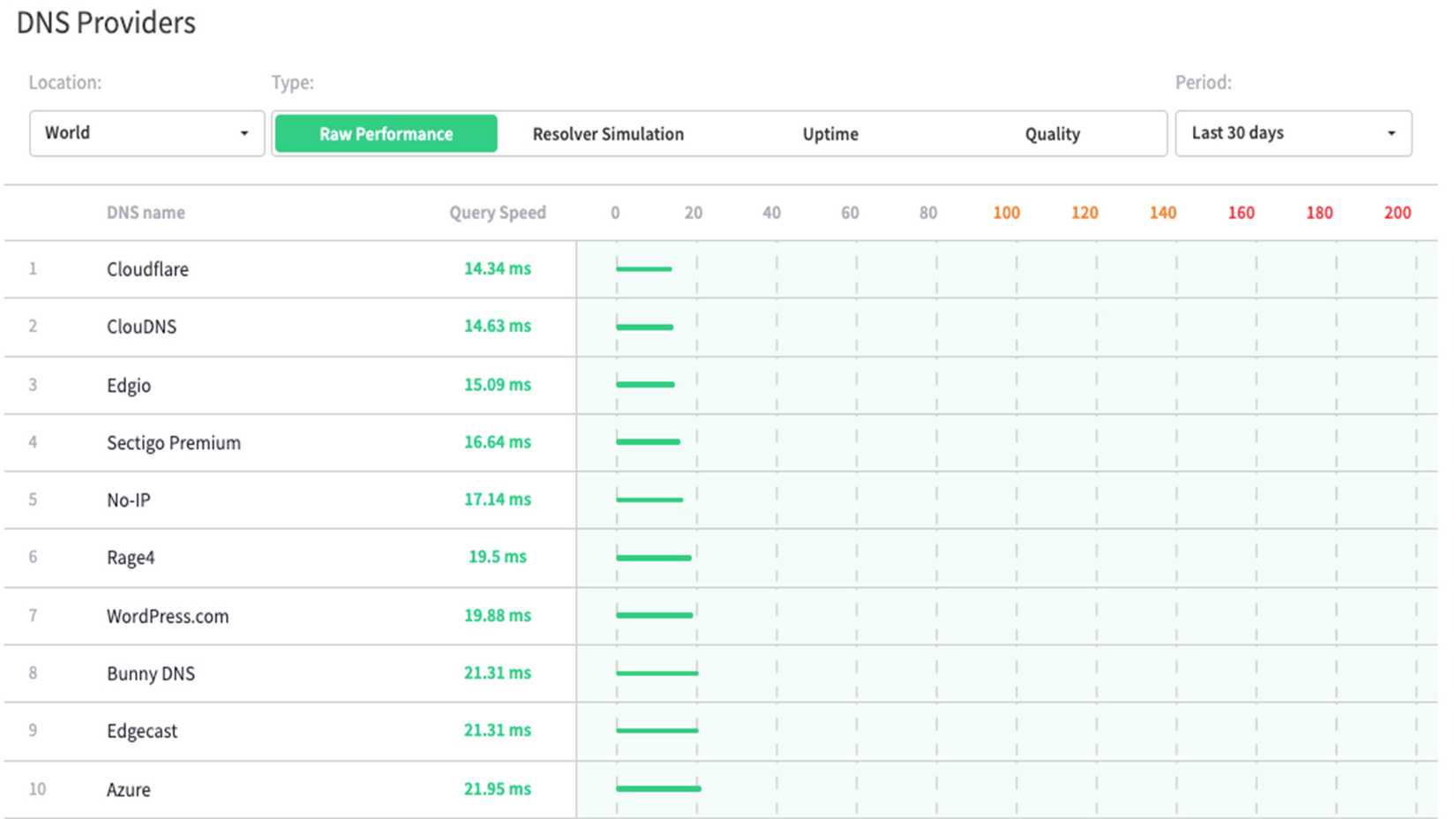Screen dimensions: 1456x819
Task: Select the WordPress.com provider row
Action: click(167, 615)
